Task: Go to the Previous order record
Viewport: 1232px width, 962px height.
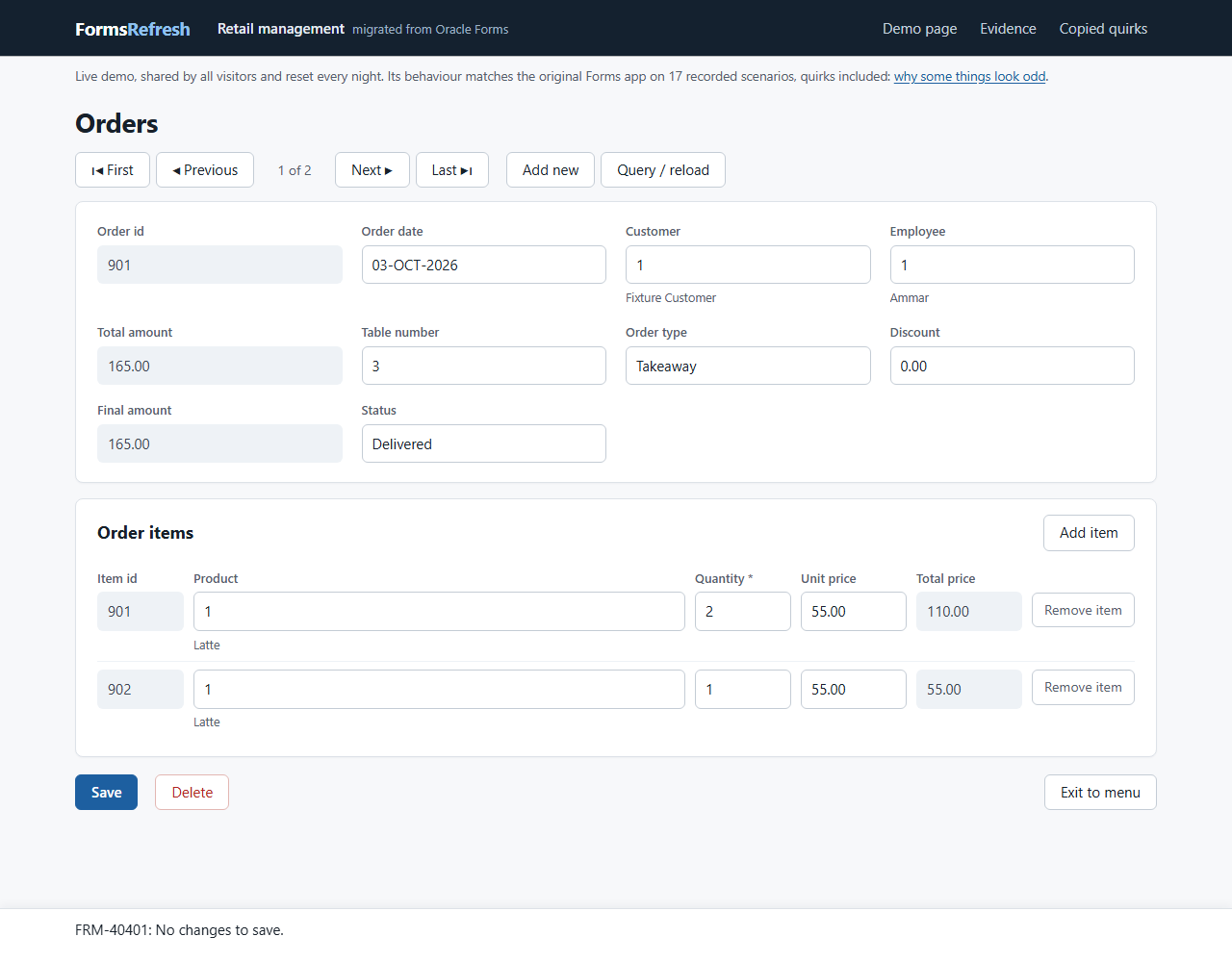Action: coord(205,170)
